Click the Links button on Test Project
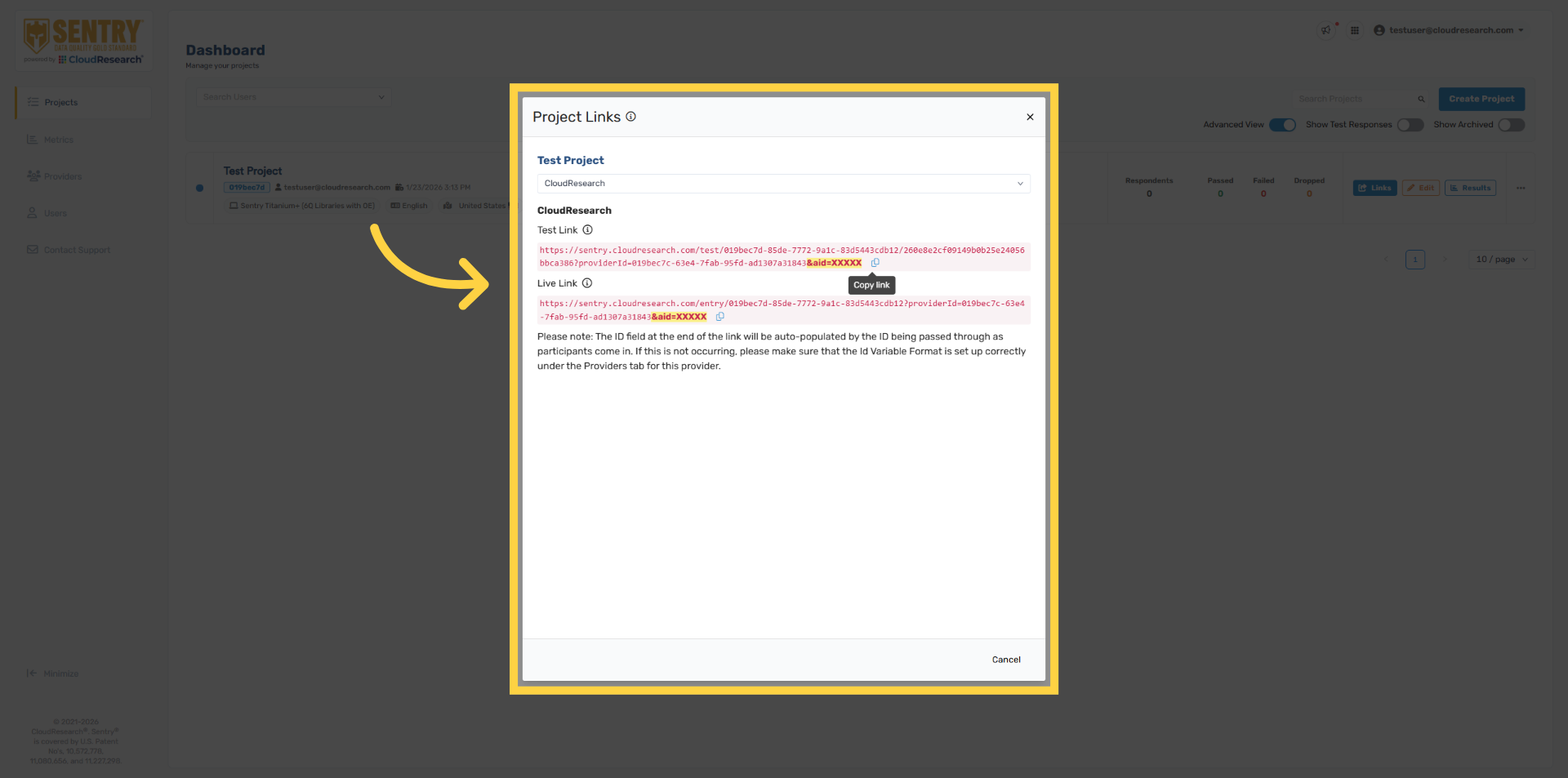 coord(1374,188)
